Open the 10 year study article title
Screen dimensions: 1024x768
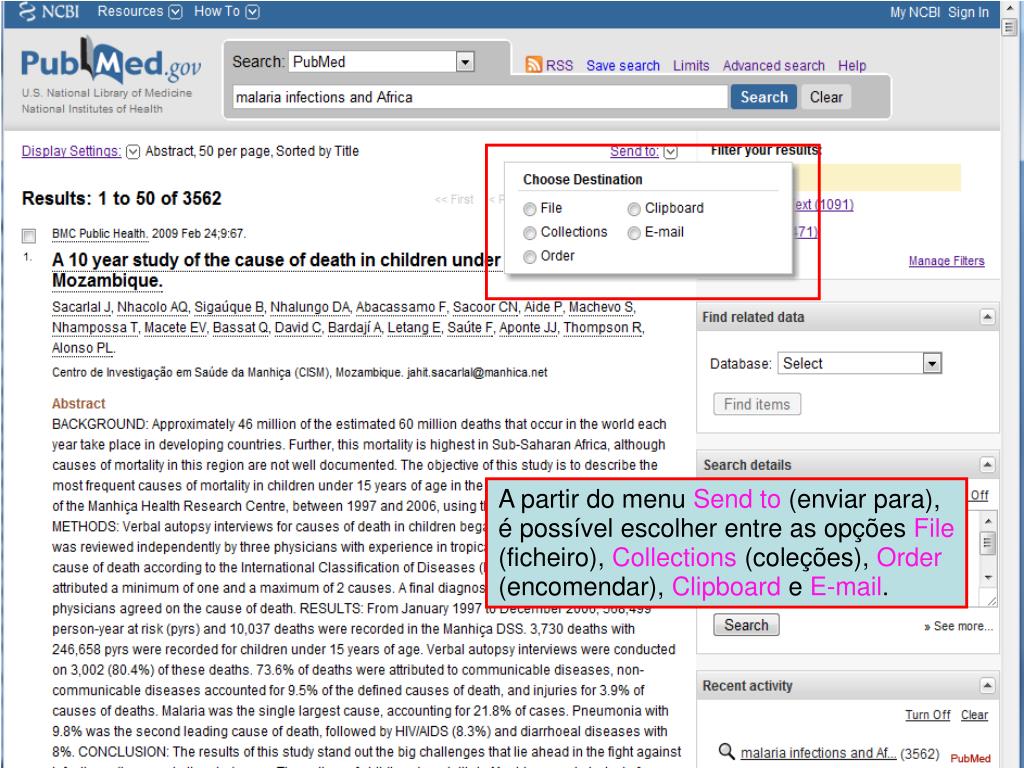tap(276, 270)
